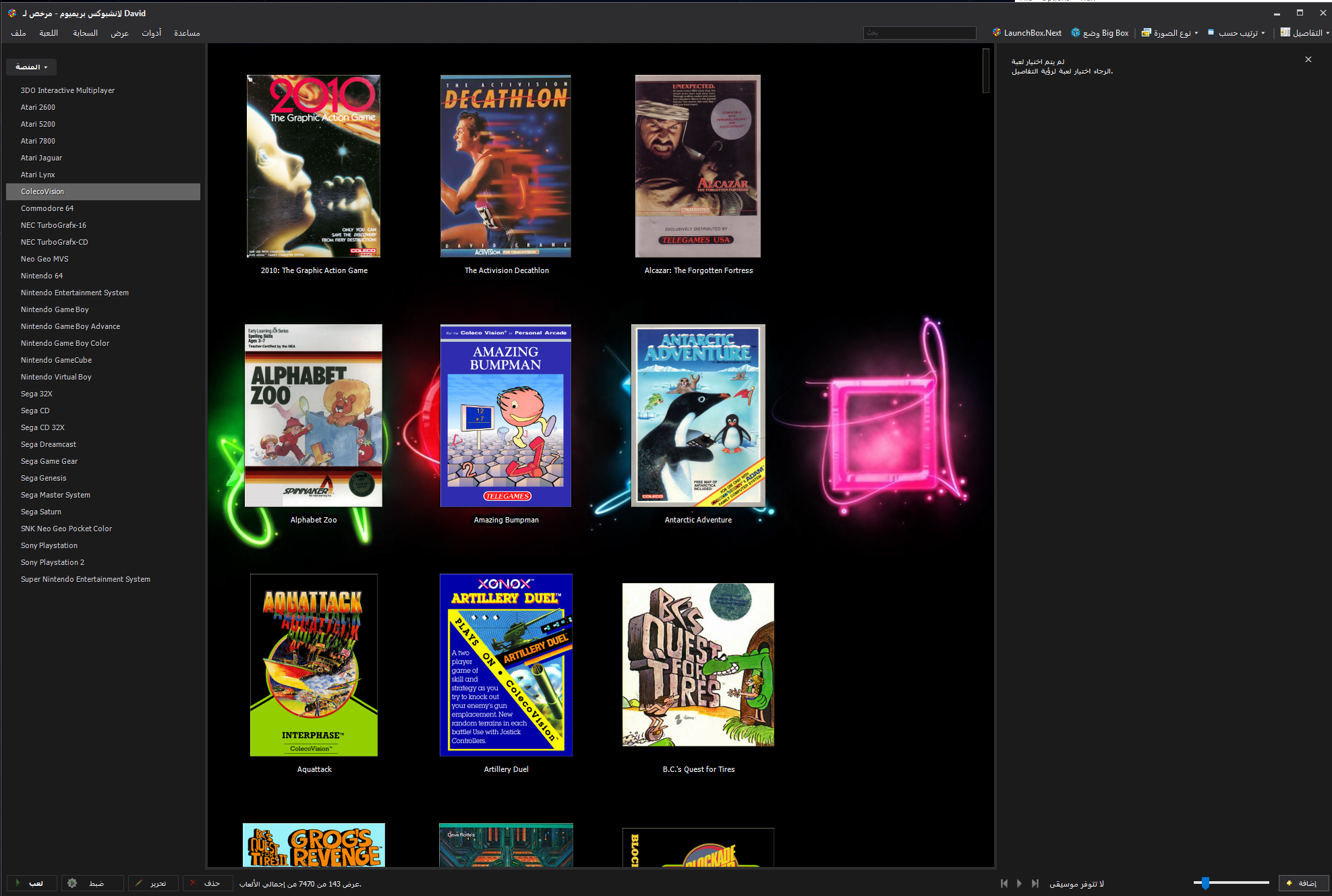Click the red X Delete button
This screenshot has height=896, width=1332.
[x=206, y=883]
